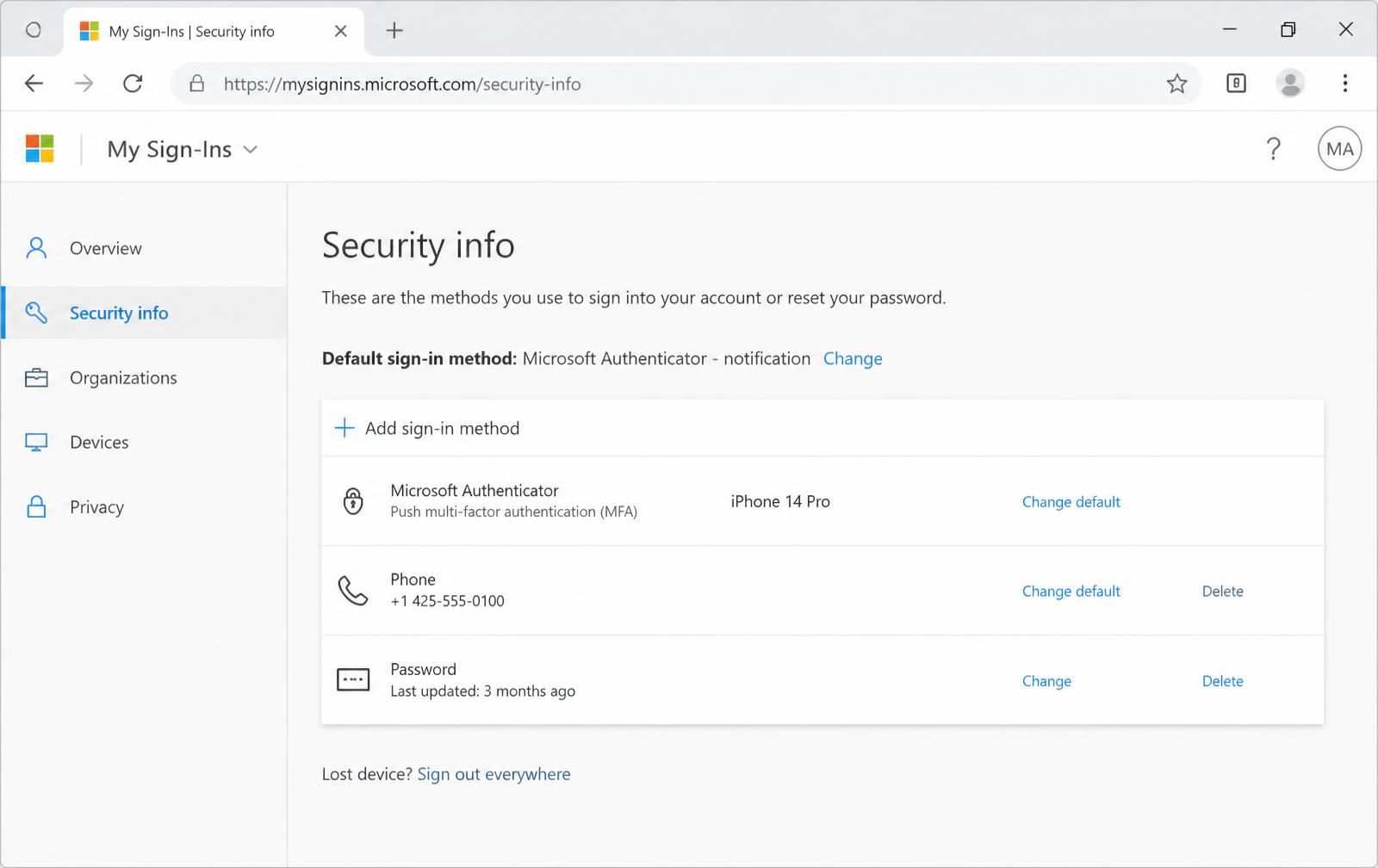Viewport: 1378px width, 868px height.
Task: Bookmark this page with the star icon
Action: point(1176,84)
